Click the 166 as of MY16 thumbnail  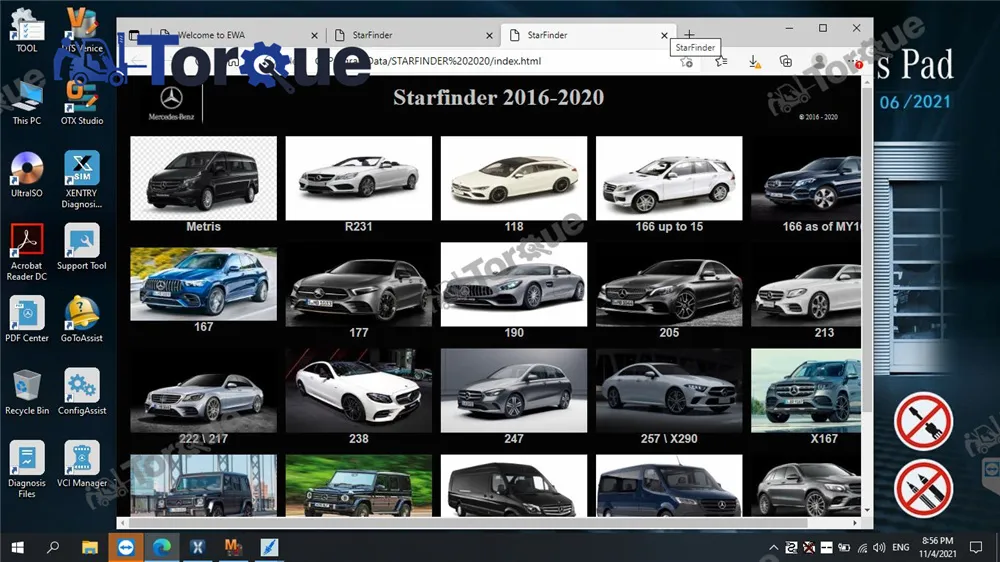[806, 178]
